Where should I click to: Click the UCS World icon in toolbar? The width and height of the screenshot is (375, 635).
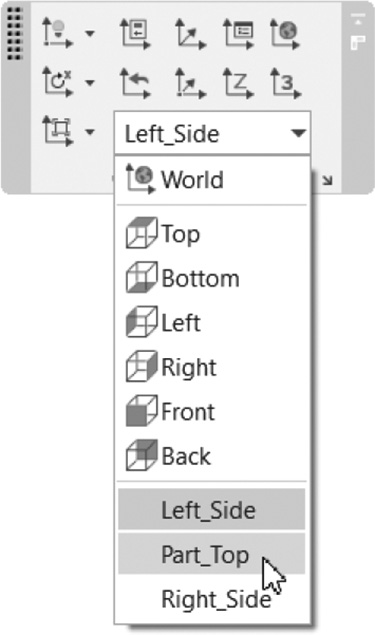click(x=285, y=34)
